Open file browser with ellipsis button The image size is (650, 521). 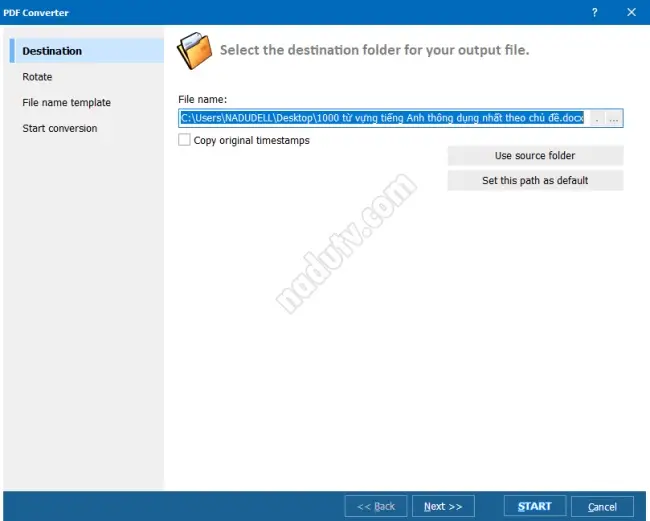(614, 119)
